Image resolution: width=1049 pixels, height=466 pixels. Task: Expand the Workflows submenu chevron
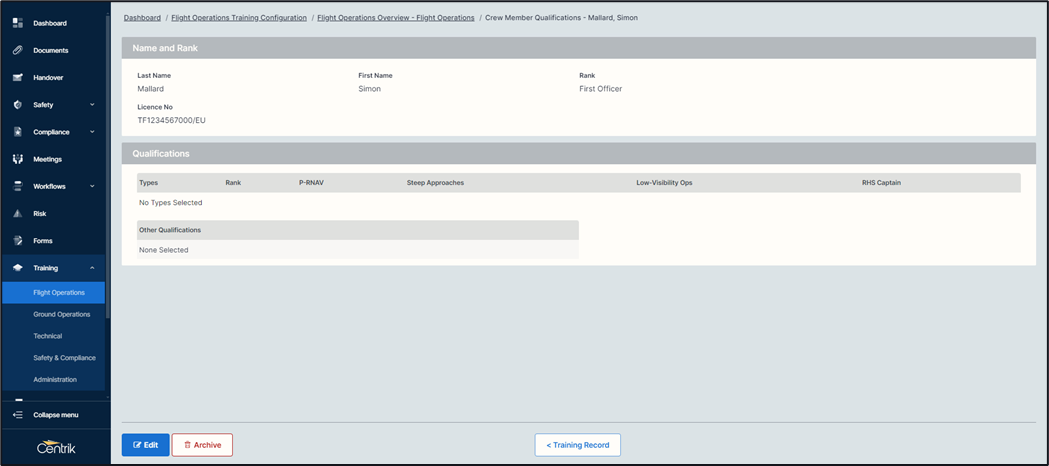click(92, 186)
